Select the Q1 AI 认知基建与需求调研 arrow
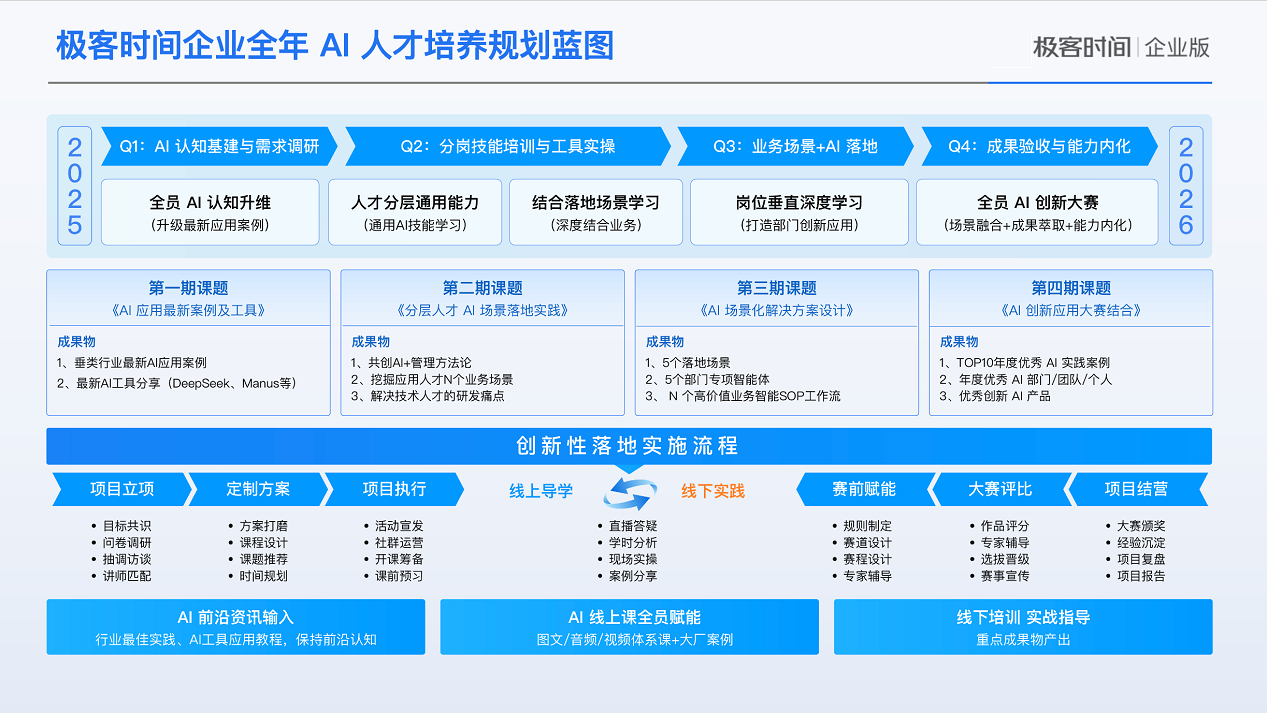This screenshot has height=713, width=1267. [x=218, y=146]
